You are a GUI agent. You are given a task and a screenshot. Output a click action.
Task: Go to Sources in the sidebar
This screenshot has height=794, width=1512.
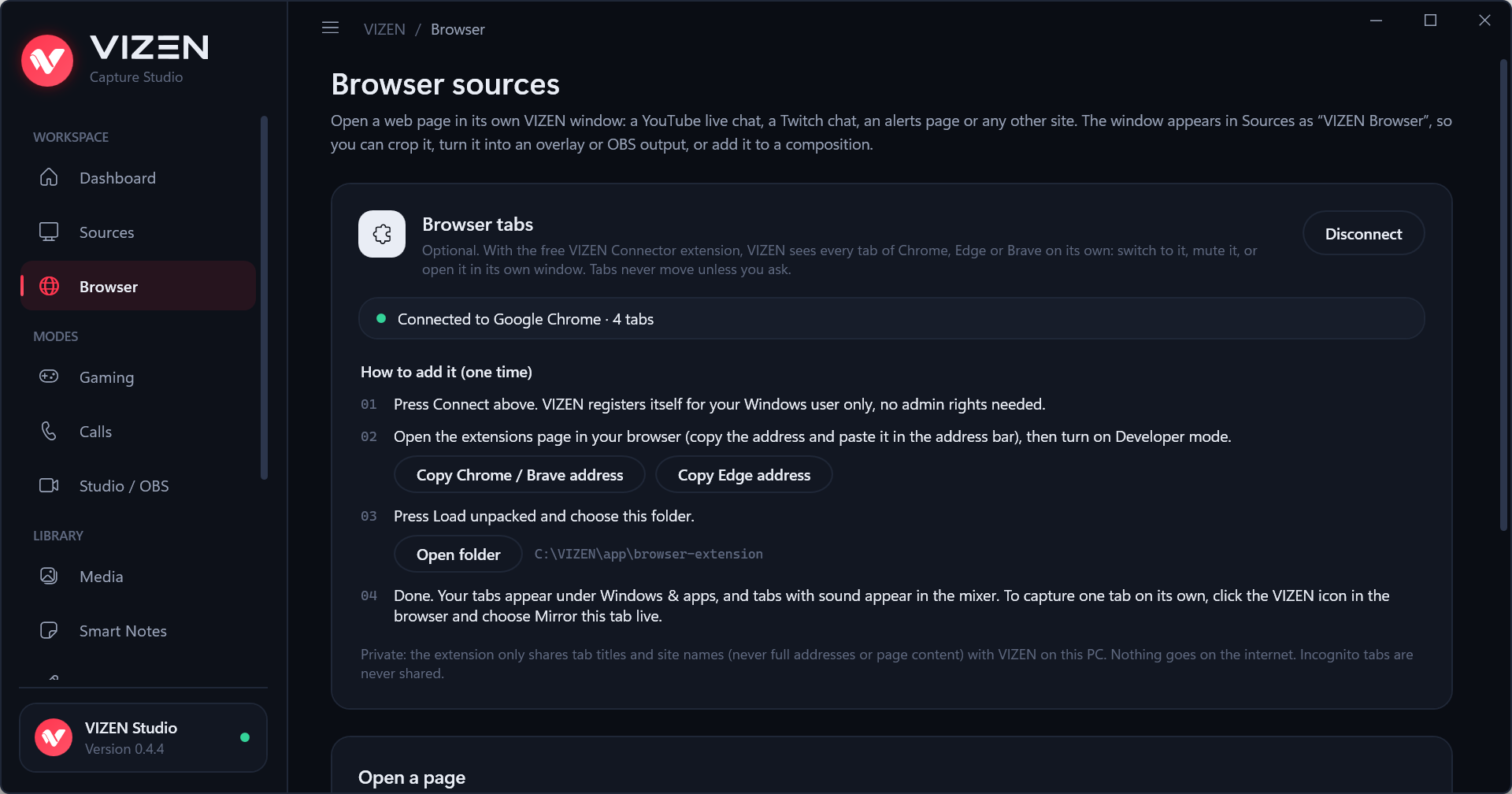click(138, 232)
